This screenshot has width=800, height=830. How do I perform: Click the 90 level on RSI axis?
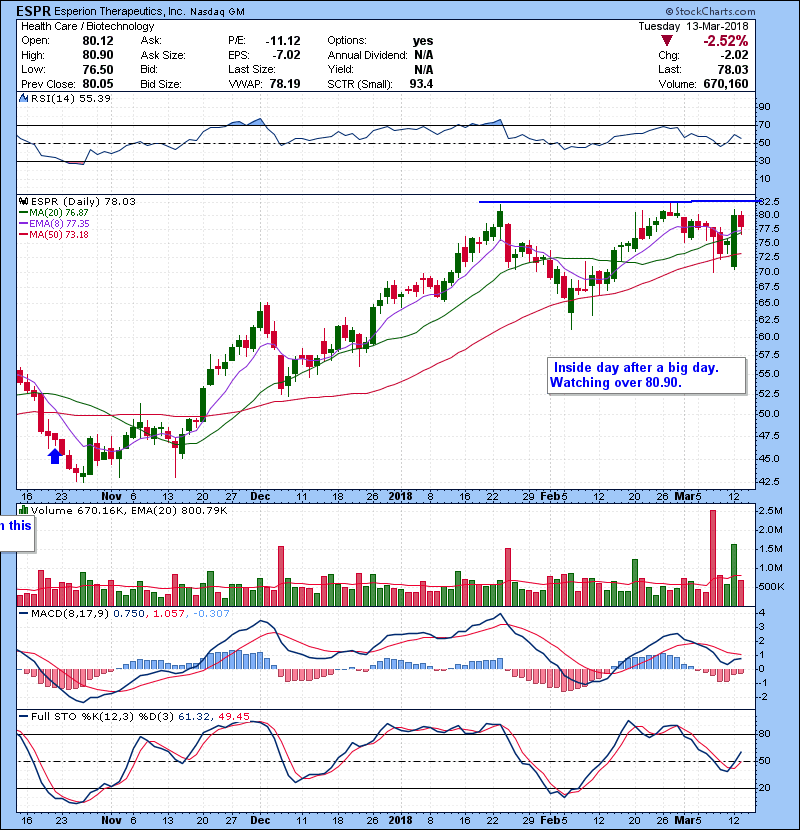pos(764,106)
